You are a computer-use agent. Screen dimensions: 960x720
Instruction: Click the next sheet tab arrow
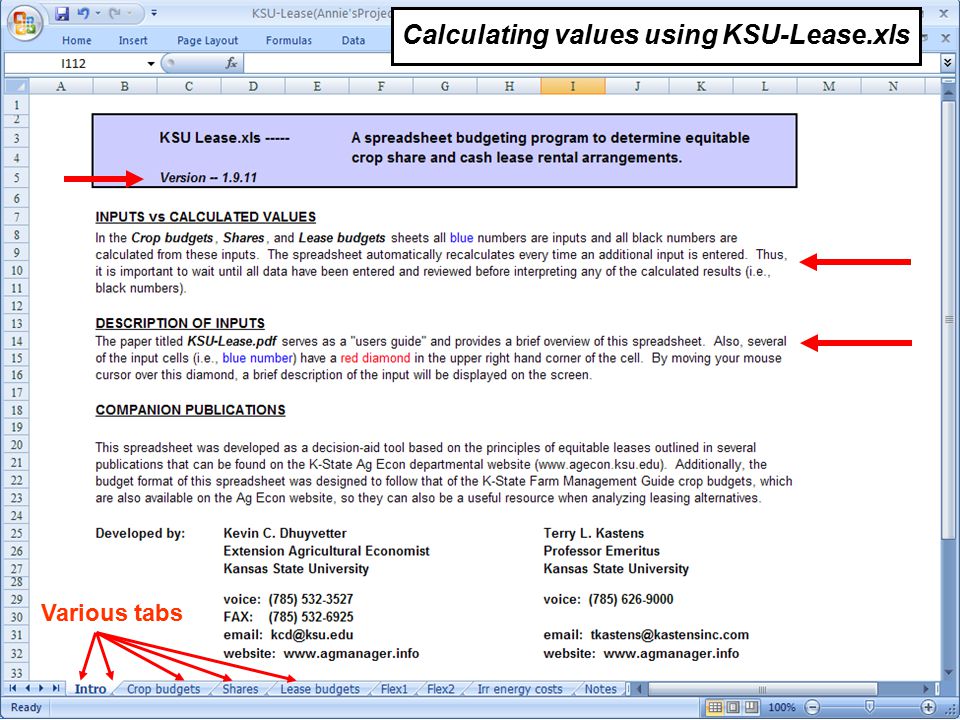tap(42, 689)
